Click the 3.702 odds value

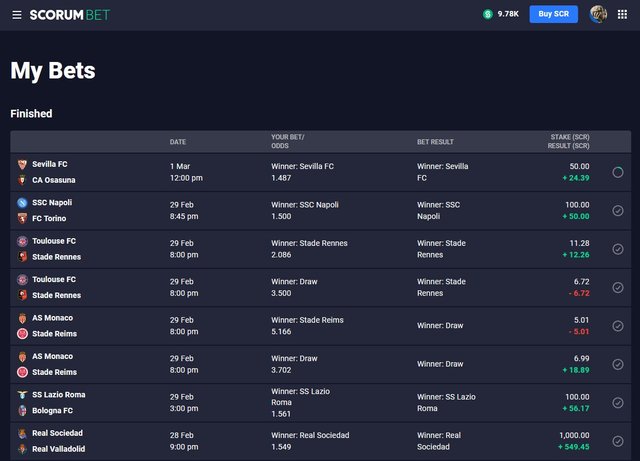tap(281, 370)
